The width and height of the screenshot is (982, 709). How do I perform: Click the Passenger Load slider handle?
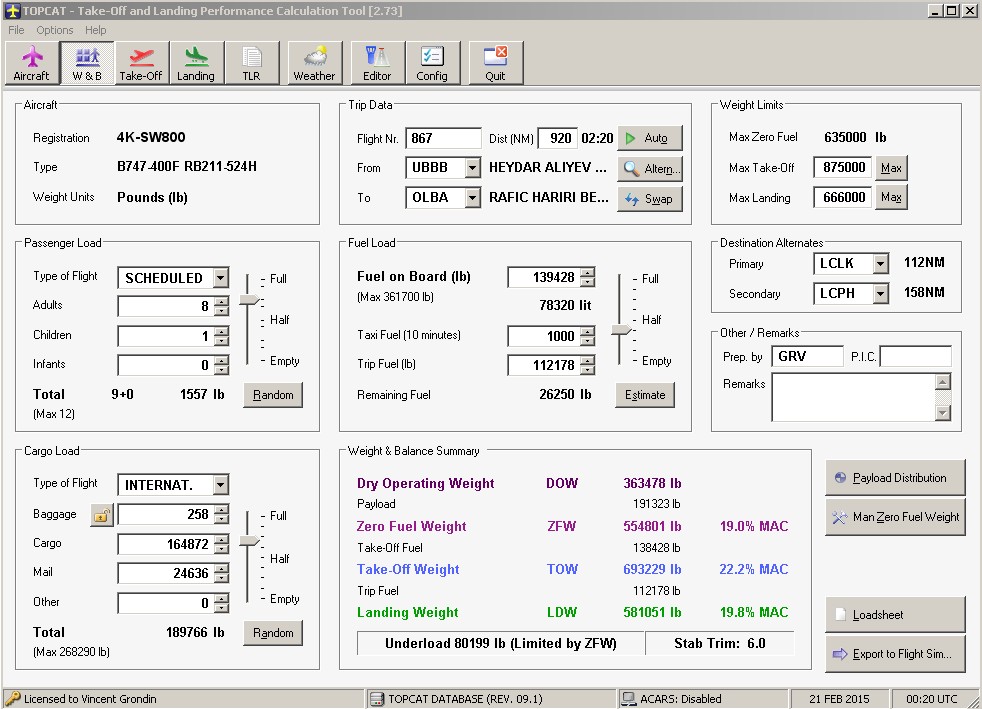(249, 299)
